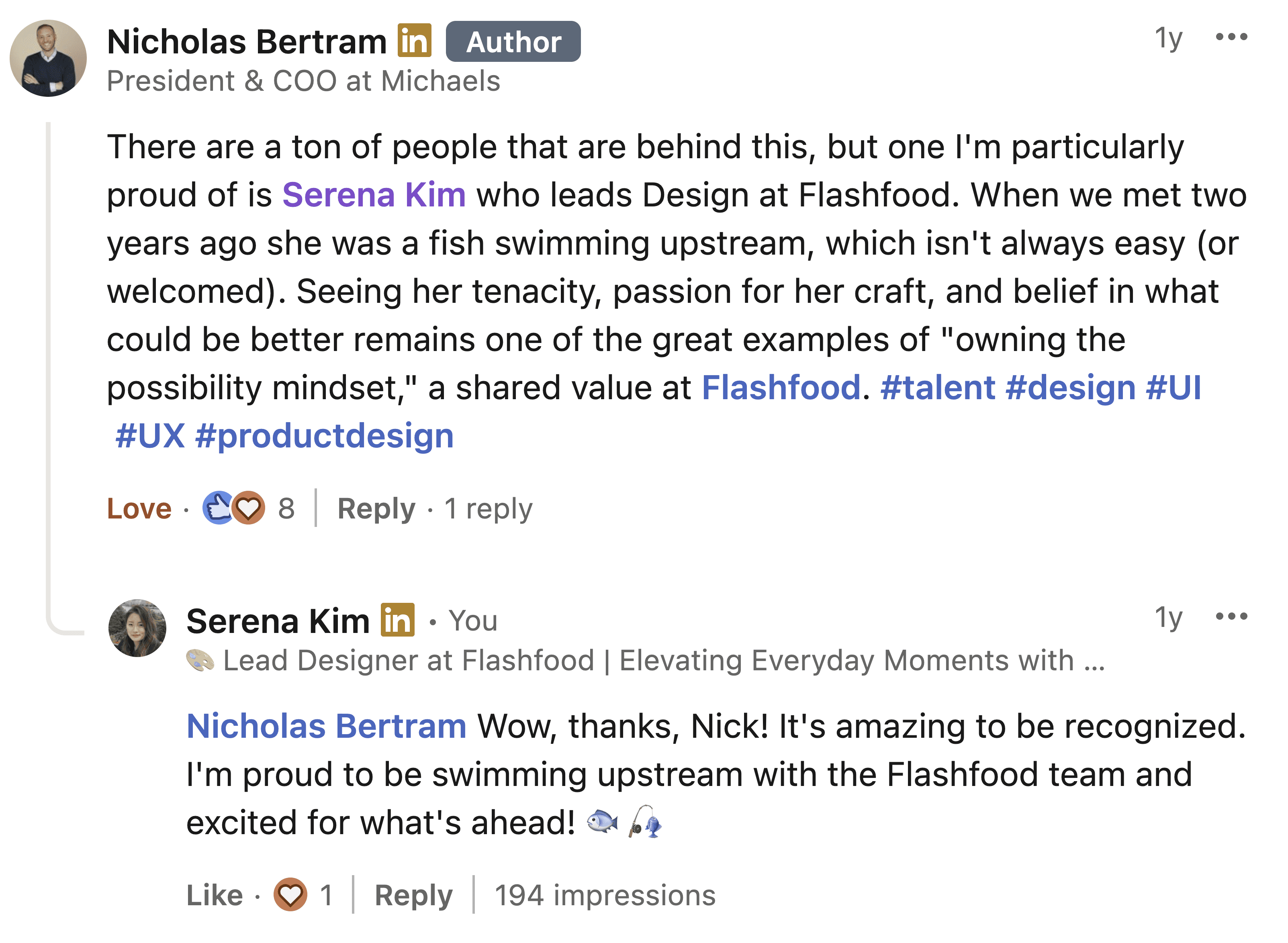The image size is (1288, 943).
Task: Click the LinkedIn badge beside Nicholas Bertram
Action: tap(415, 41)
